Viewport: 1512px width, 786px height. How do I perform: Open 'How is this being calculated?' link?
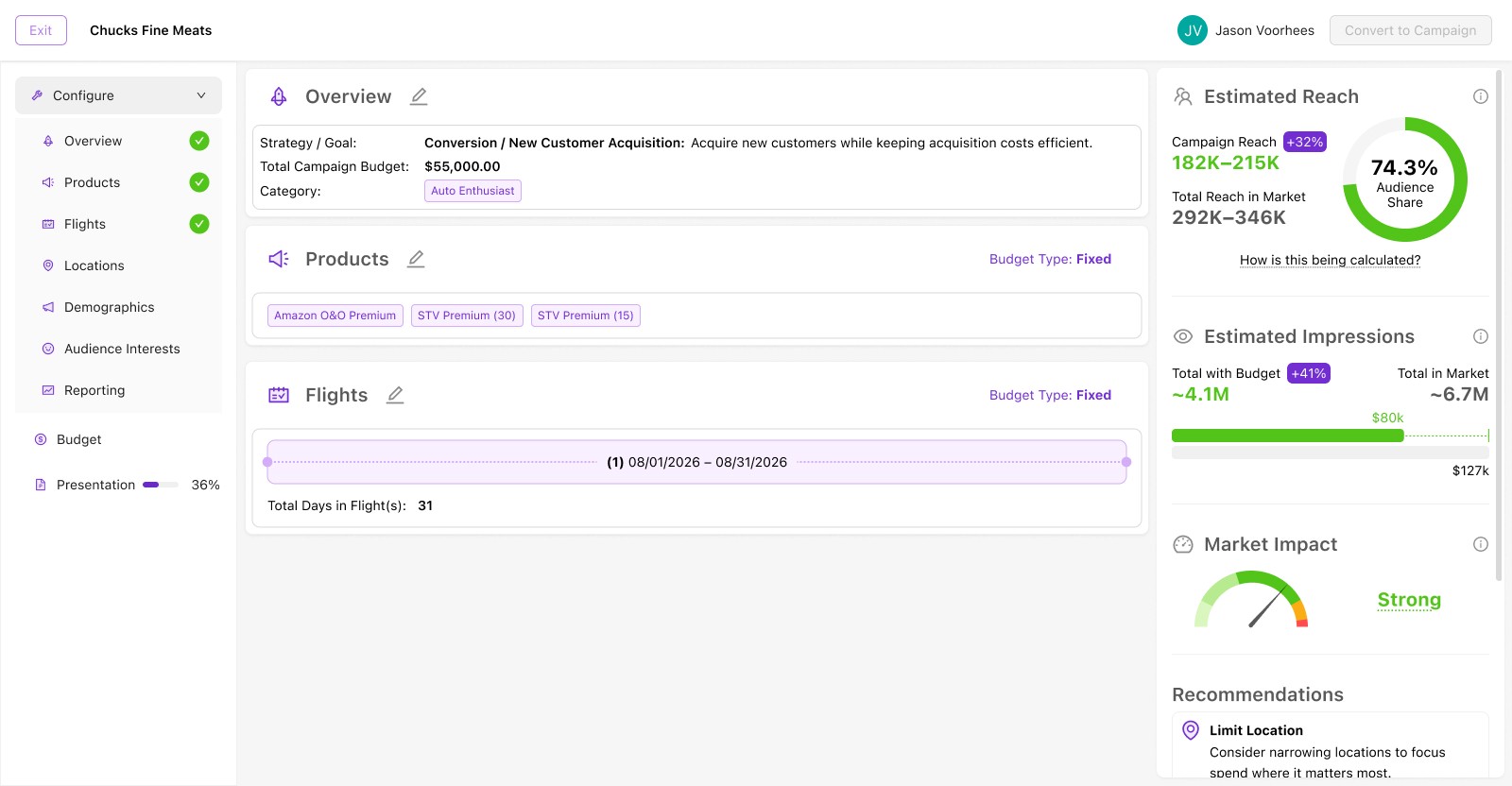pos(1330,260)
